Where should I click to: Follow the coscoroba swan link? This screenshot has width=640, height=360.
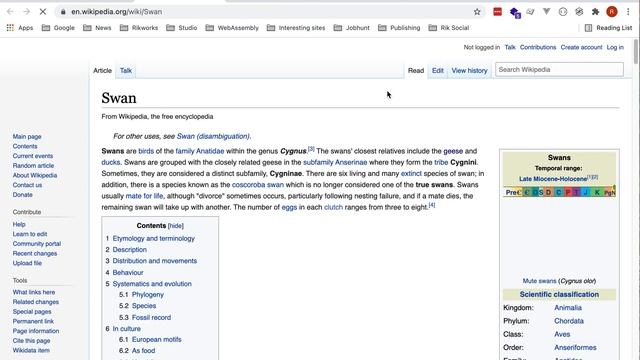pos(258,185)
